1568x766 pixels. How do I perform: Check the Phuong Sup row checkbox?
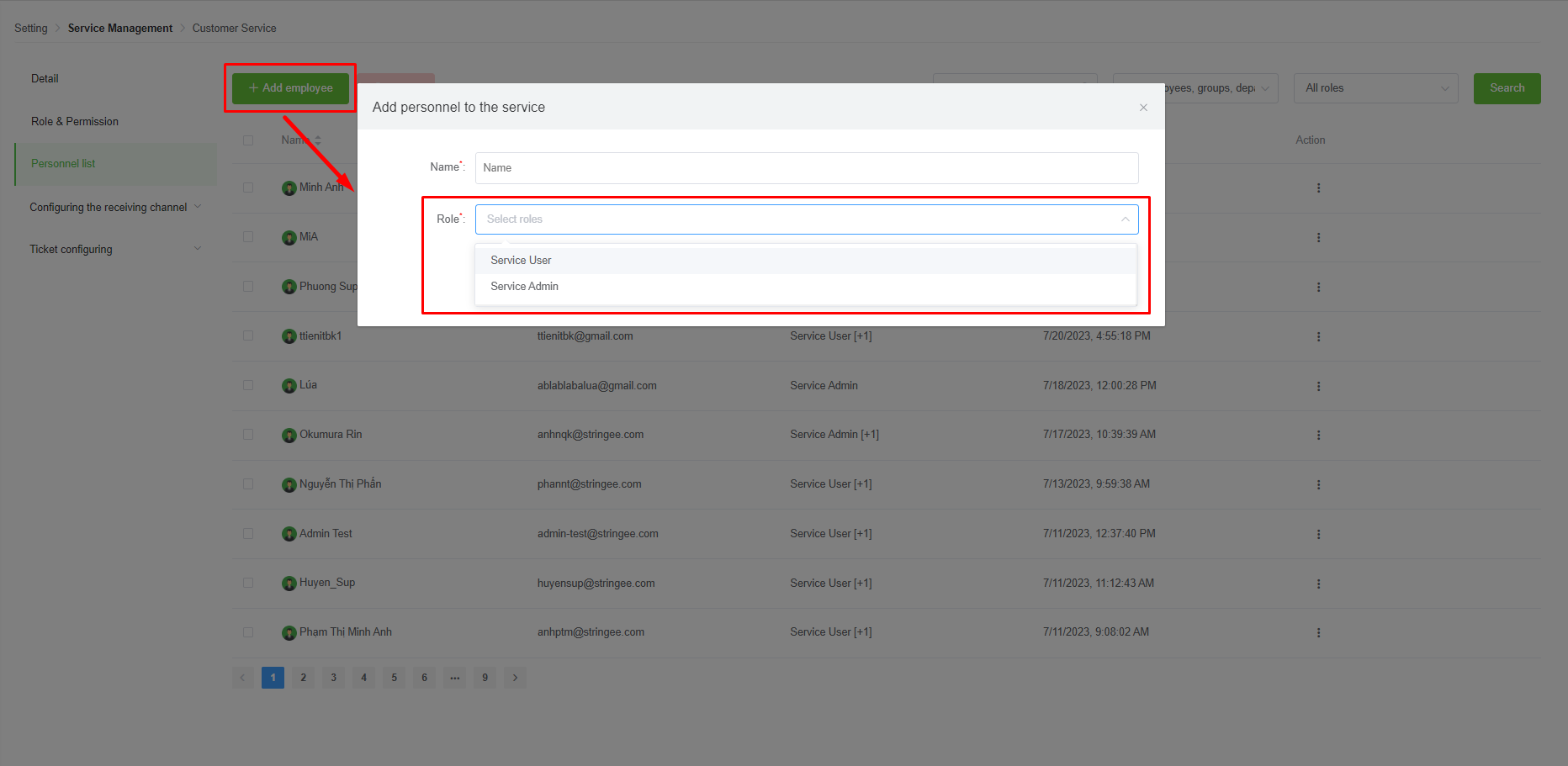coord(248,287)
